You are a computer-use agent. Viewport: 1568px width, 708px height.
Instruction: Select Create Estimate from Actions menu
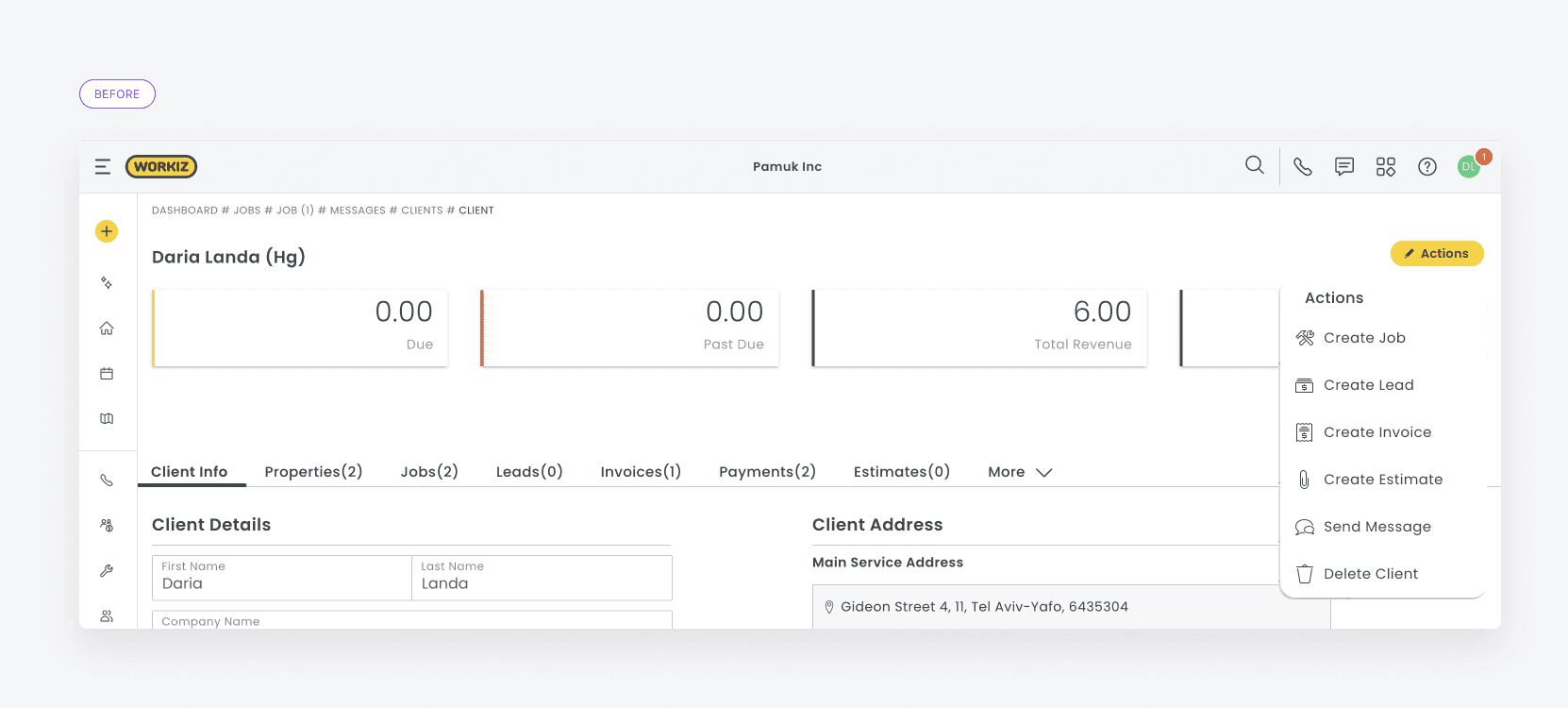[1383, 480]
